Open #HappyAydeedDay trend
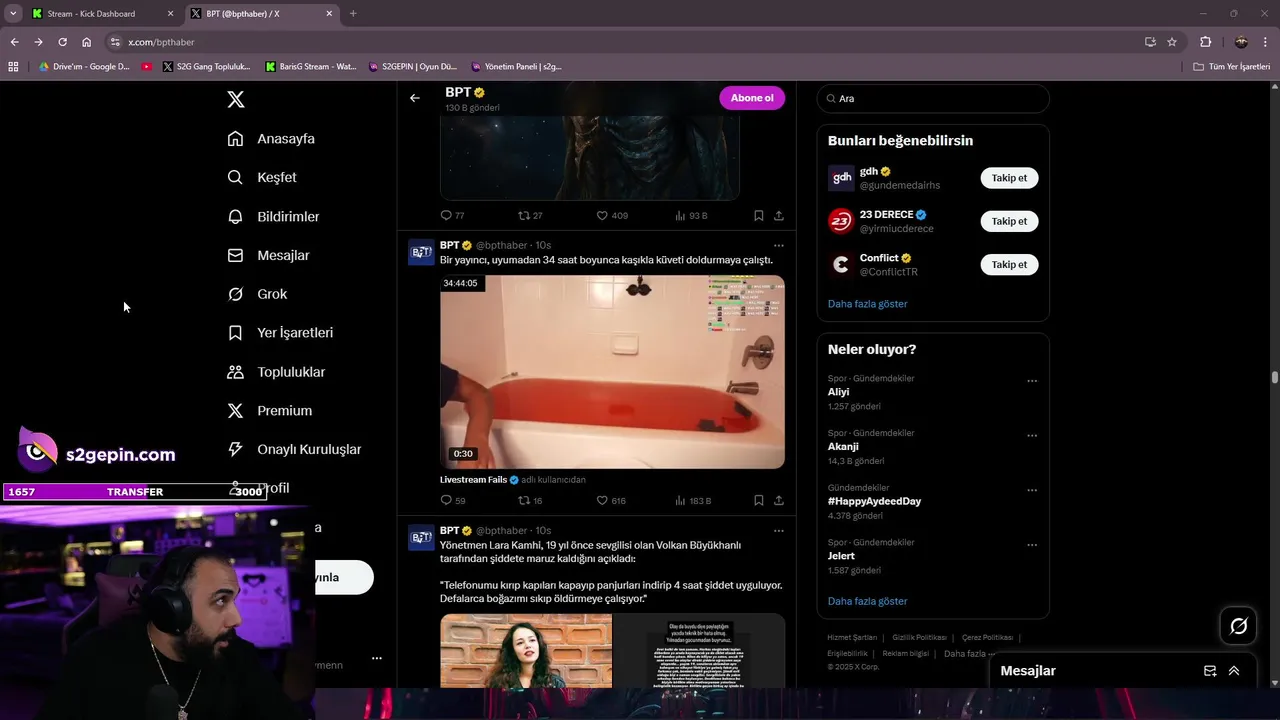Screen dimensions: 1280x720 click(874, 501)
